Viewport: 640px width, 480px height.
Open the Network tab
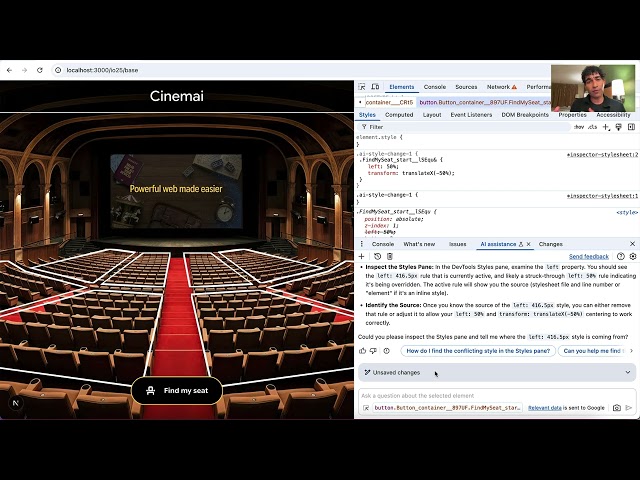pyautogui.click(x=502, y=87)
